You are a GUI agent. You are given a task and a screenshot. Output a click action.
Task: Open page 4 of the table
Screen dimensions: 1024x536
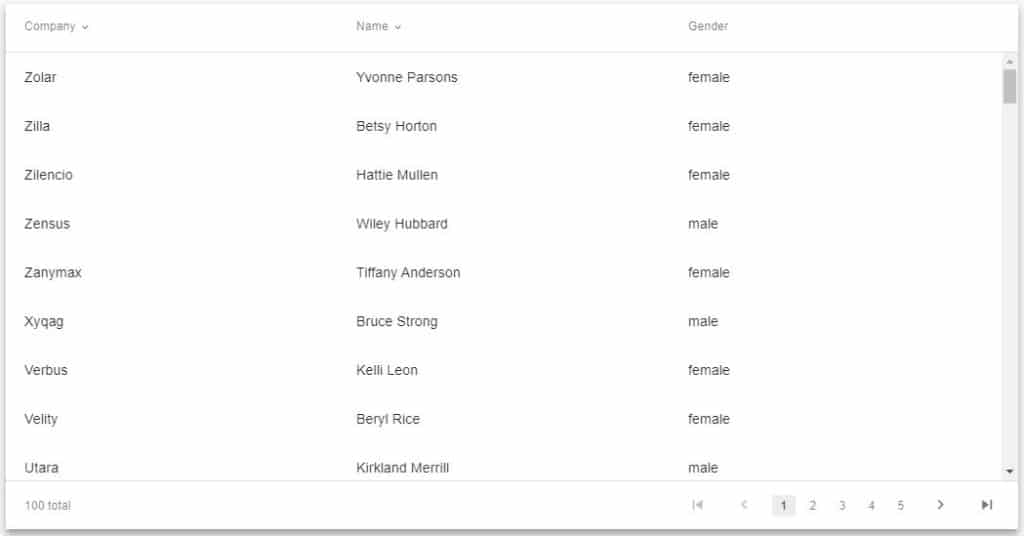click(871, 505)
